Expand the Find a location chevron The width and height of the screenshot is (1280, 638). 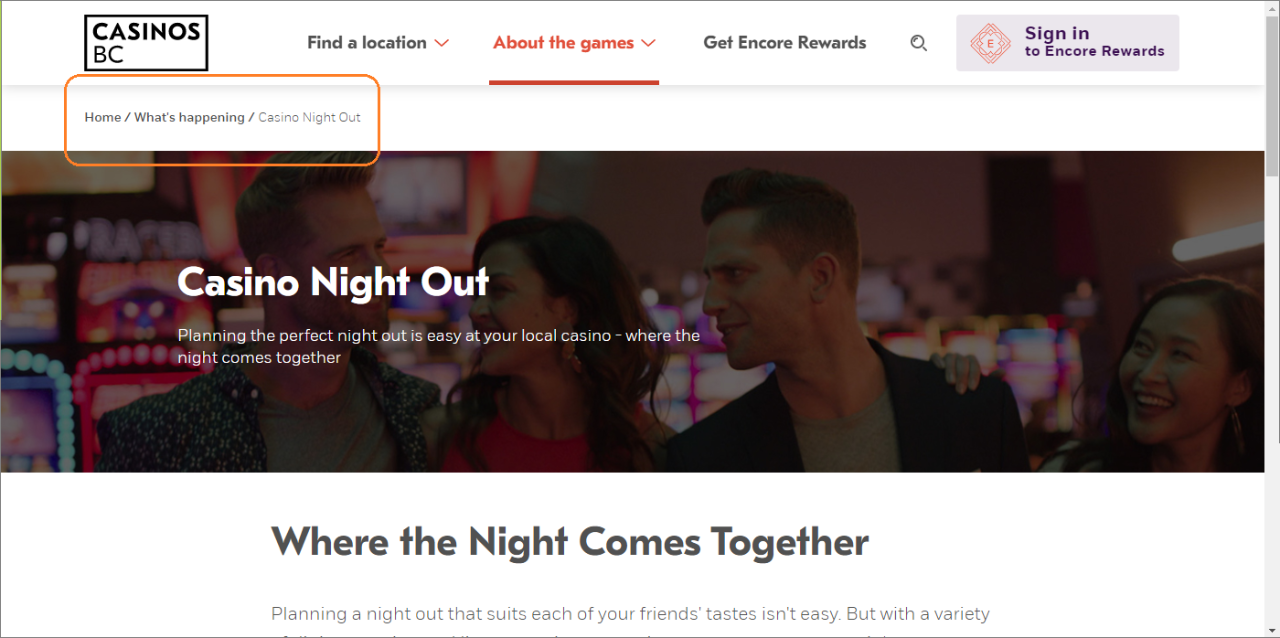pyautogui.click(x=441, y=43)
